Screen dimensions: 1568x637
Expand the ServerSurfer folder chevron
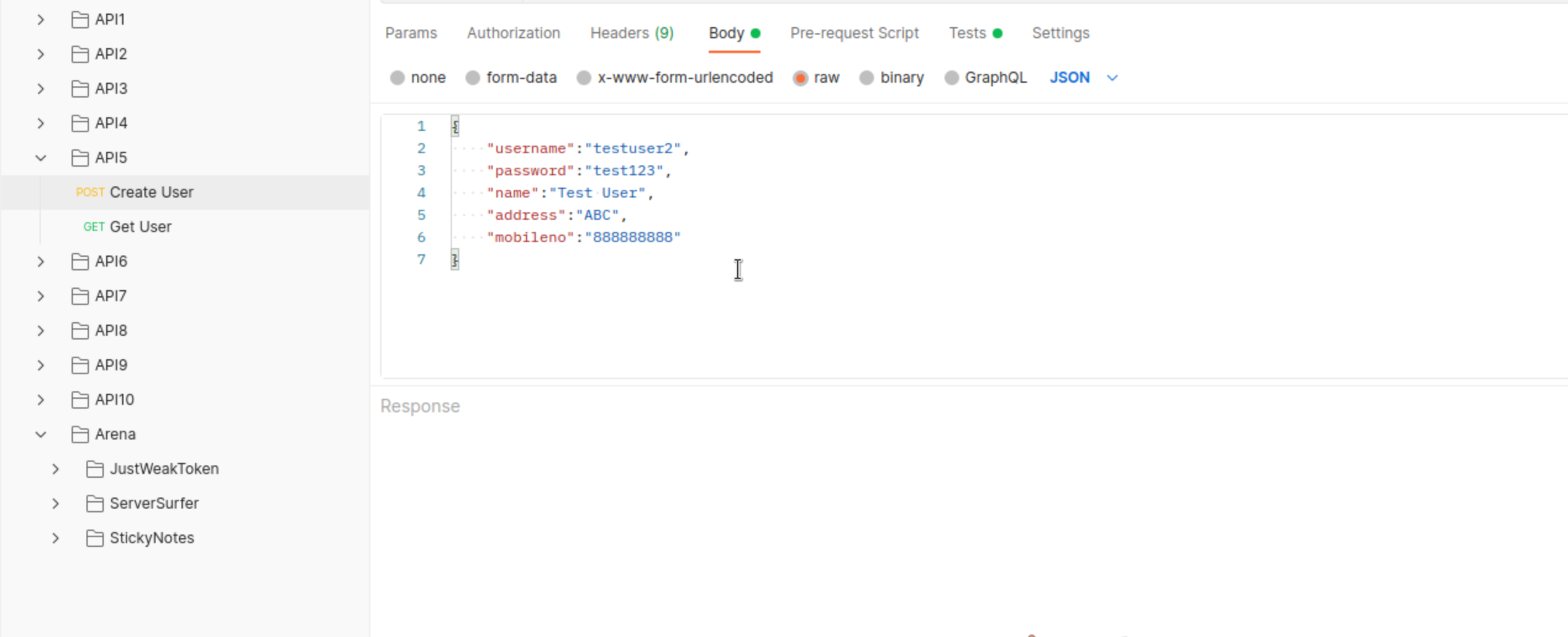click(56, 504)
